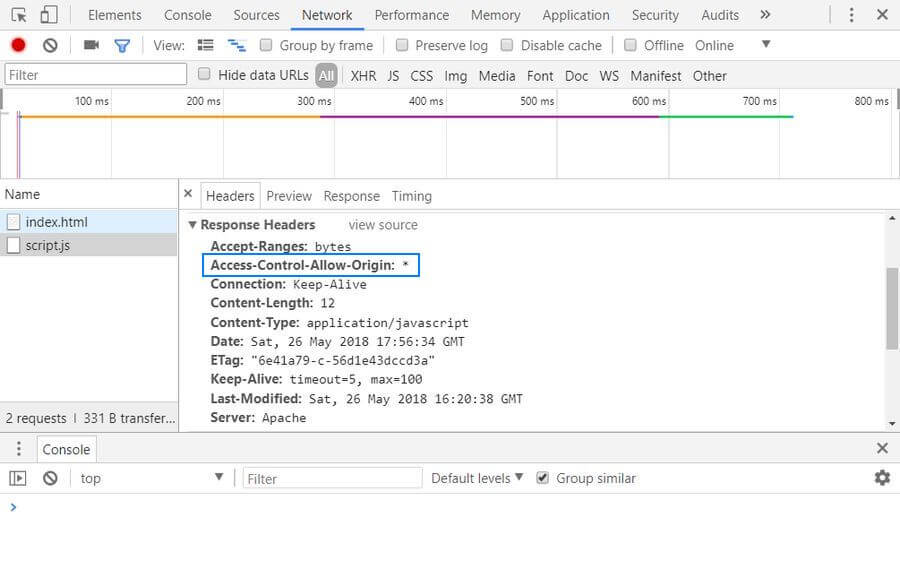Screen dimensions: 900x561
Task: Select the Headers tab
Action: pos(230,196)
